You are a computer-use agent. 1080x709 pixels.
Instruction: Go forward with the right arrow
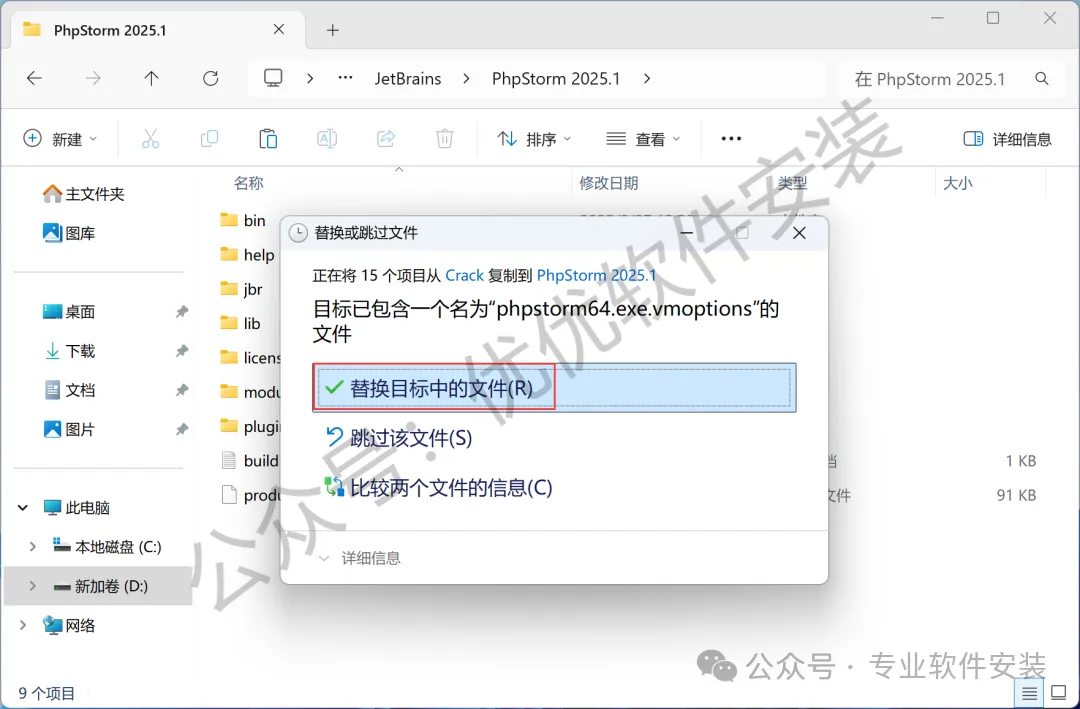coord(92,79)
